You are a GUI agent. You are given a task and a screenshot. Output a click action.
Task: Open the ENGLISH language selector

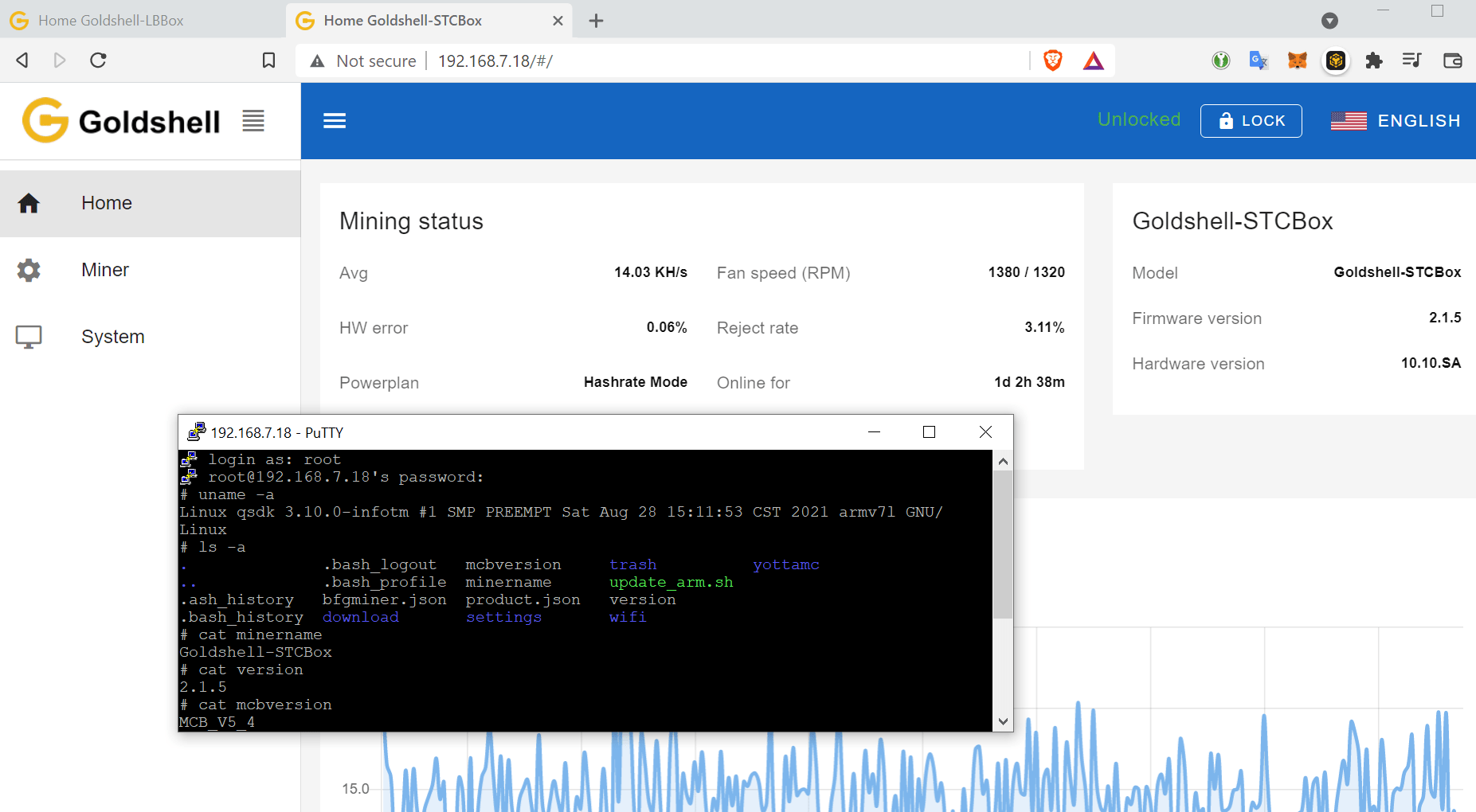[x=1396, y=121]
